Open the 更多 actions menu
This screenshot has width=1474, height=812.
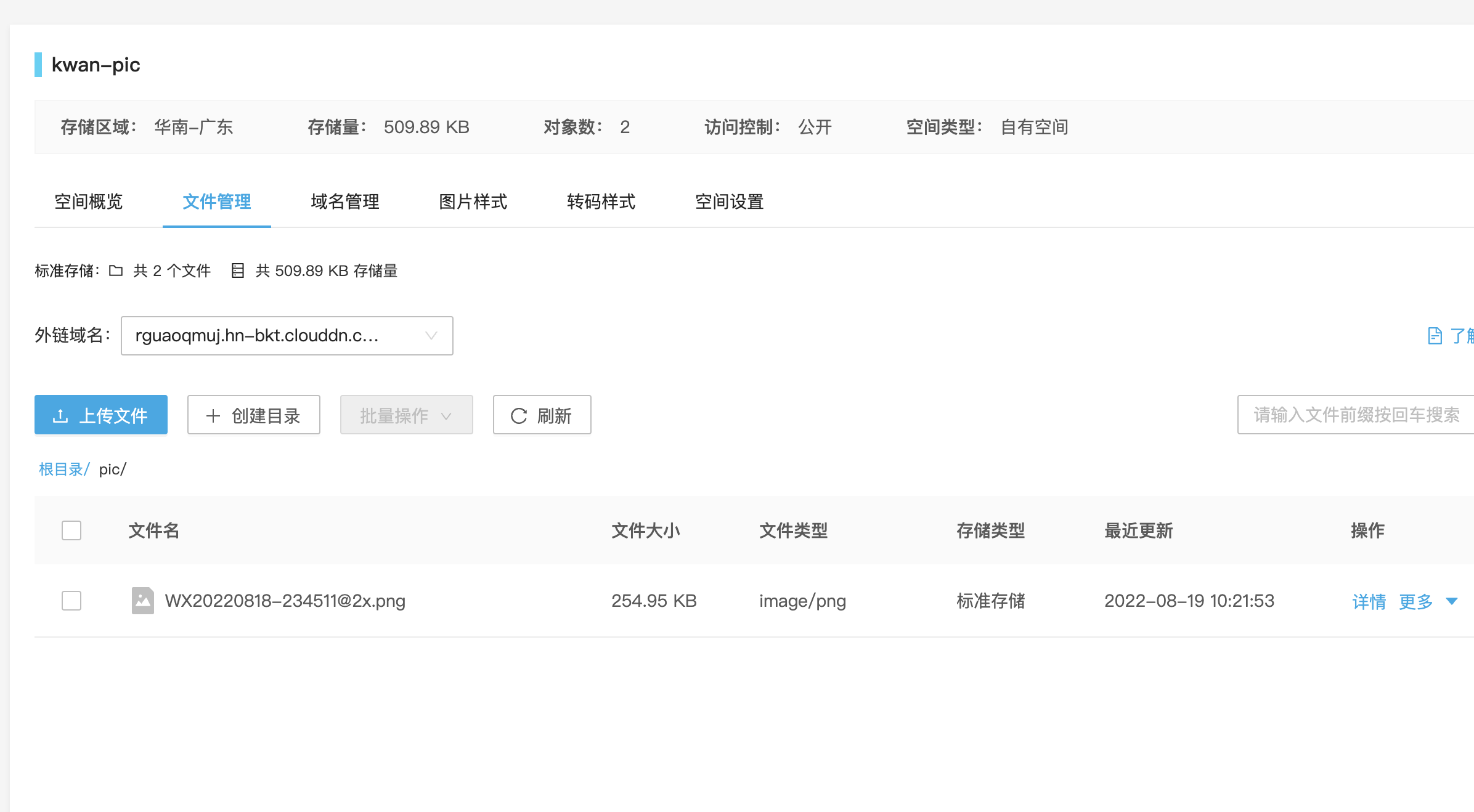pos(1416,601)
